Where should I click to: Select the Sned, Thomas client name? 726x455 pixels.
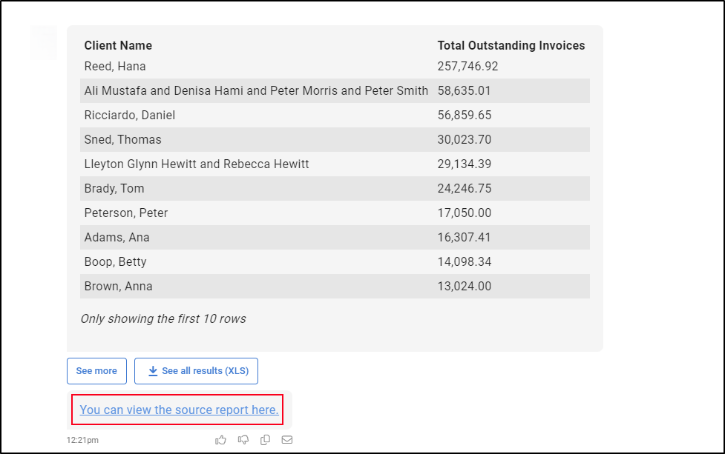pyautogui.click(x=123, y=140)
